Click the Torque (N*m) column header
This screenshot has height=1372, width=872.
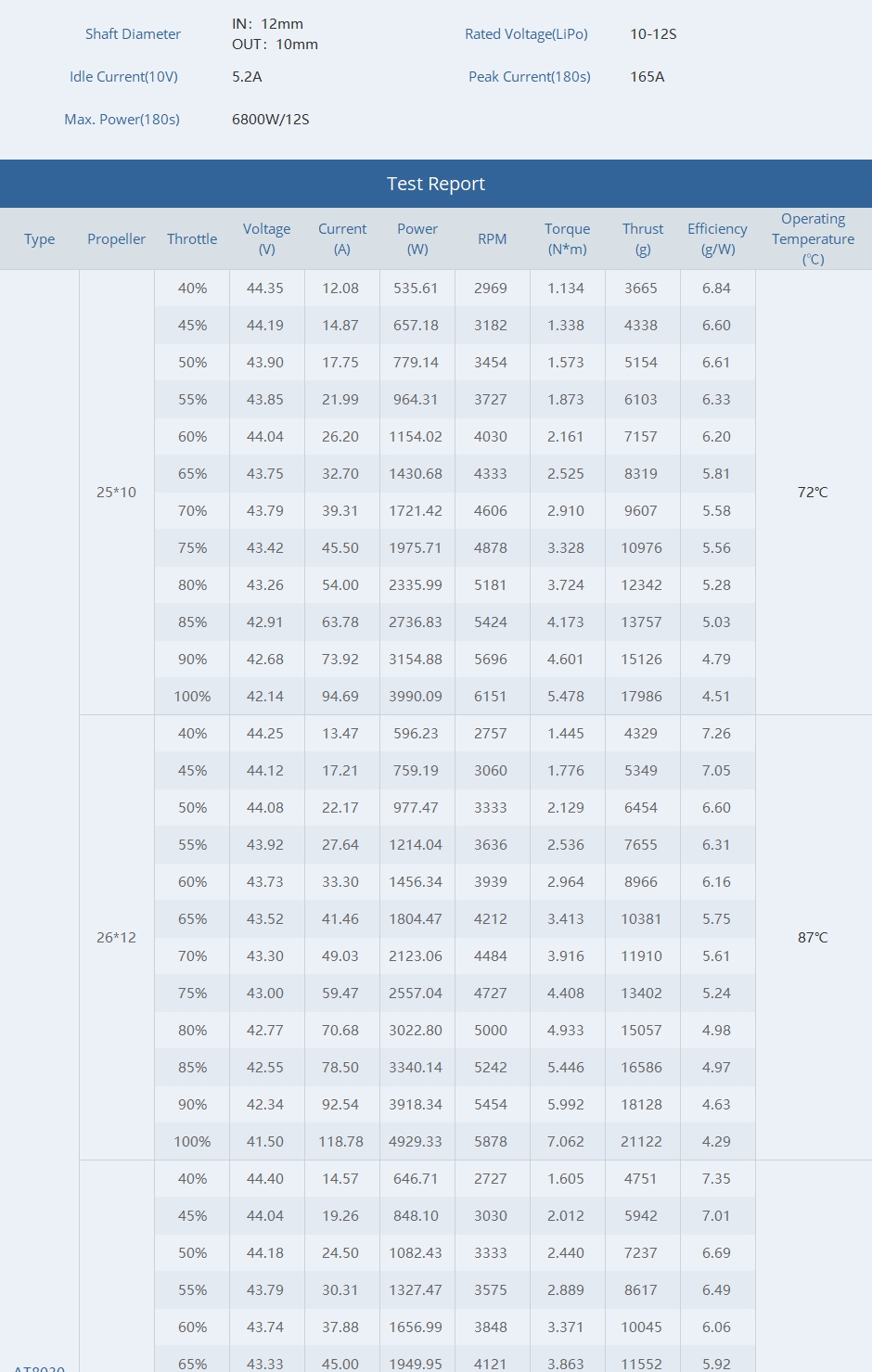pos(567,238)
